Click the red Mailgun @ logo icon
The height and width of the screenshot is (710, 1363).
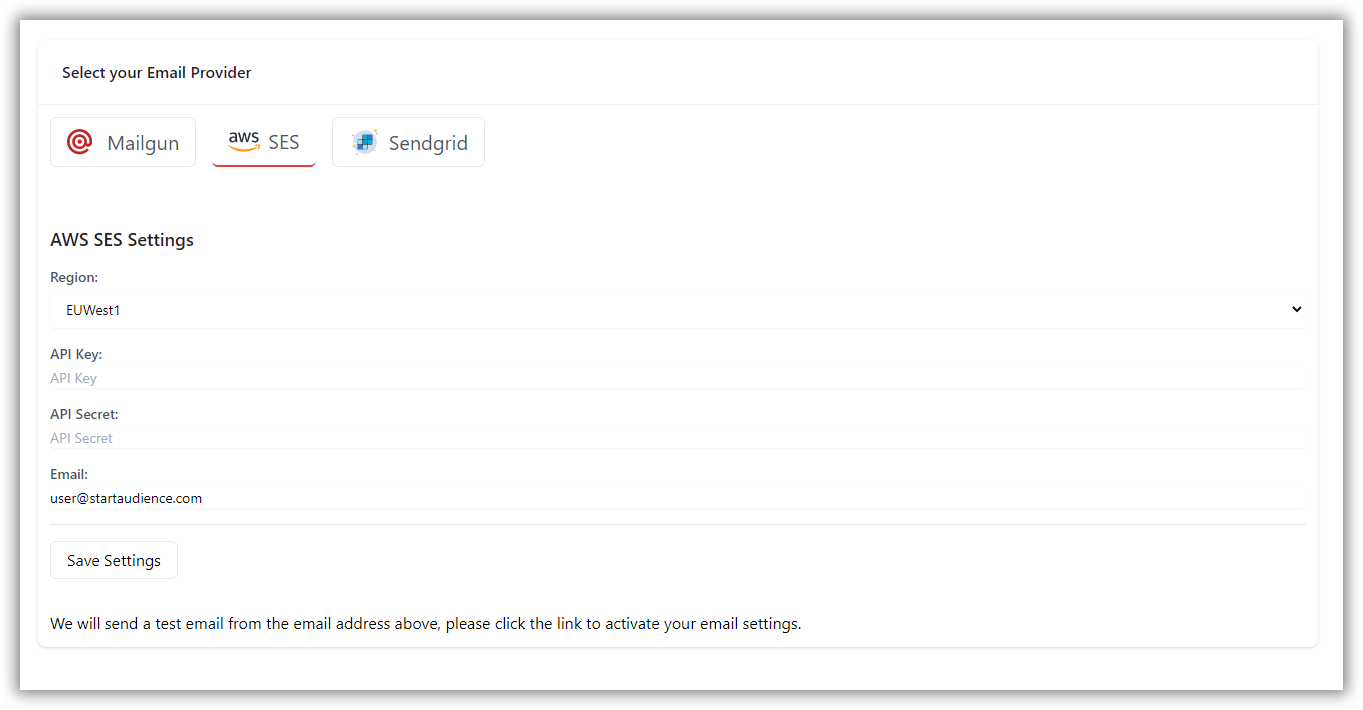click(80, 142)
